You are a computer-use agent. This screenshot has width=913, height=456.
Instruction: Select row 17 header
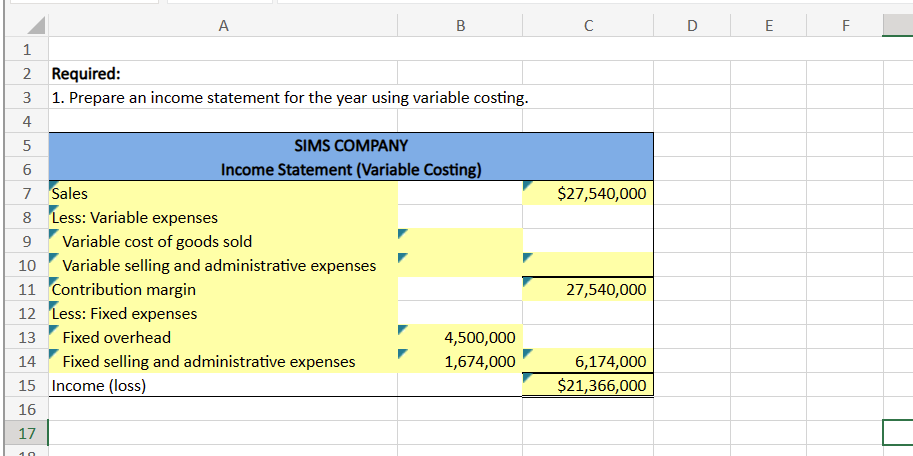26,433
